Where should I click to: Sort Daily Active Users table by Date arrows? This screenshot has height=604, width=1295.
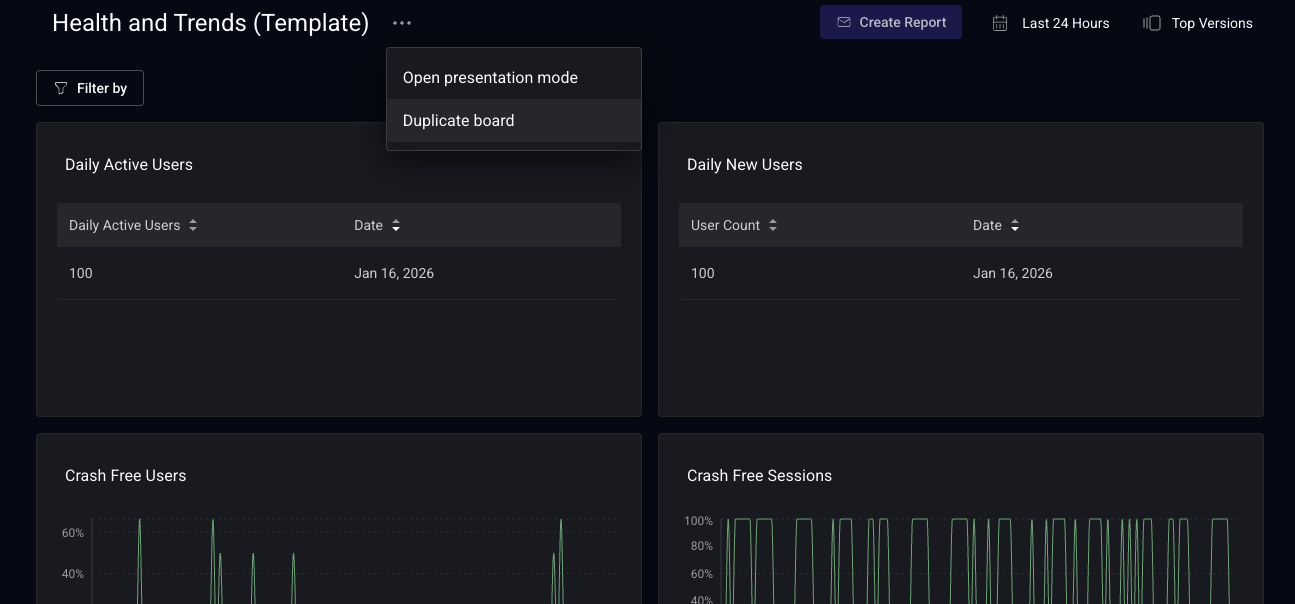click(396, 226)
